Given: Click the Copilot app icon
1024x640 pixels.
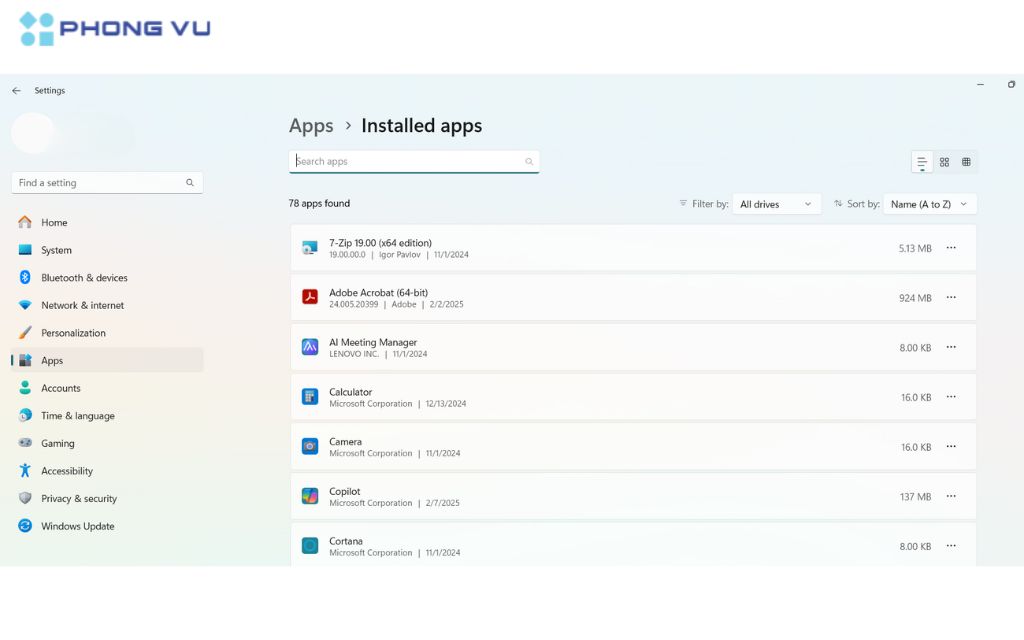Looking at the screenshot, I should click(x=310, y=496).
